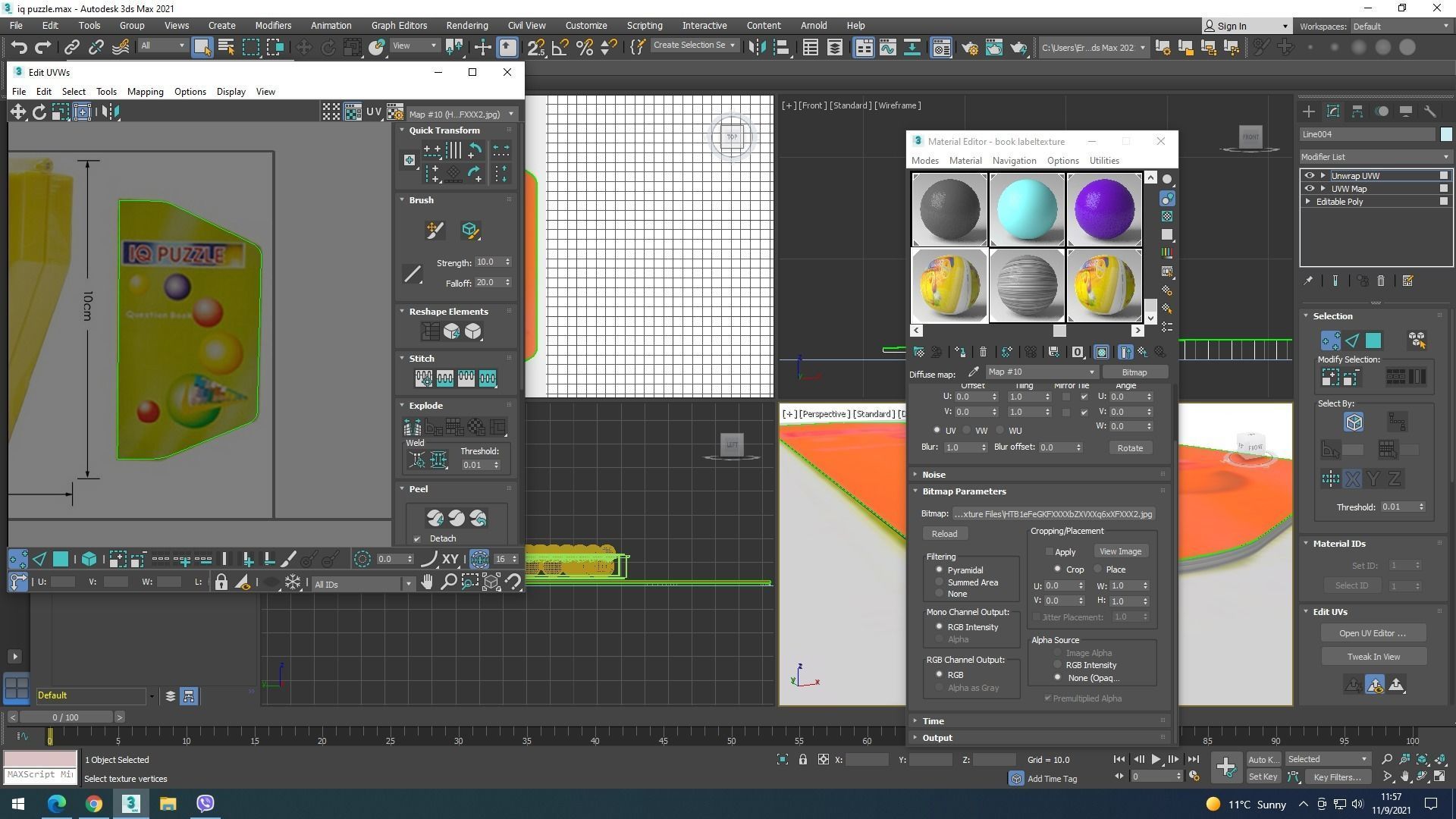The image size is (1456, 819).
Task: Select Move tool in Edit UVWs toolbar
Action: click(x=17, y=112)
